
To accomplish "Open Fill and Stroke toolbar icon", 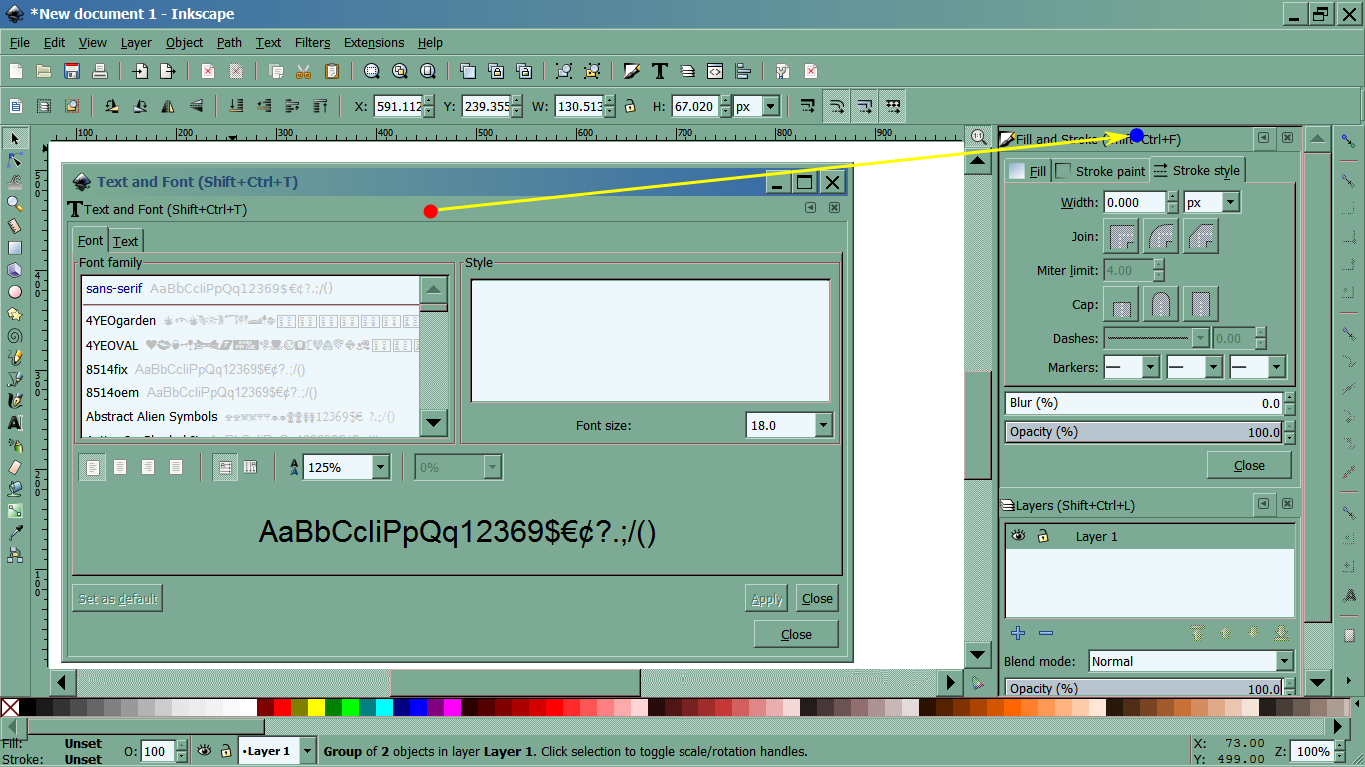I will (x=632, y=71).
